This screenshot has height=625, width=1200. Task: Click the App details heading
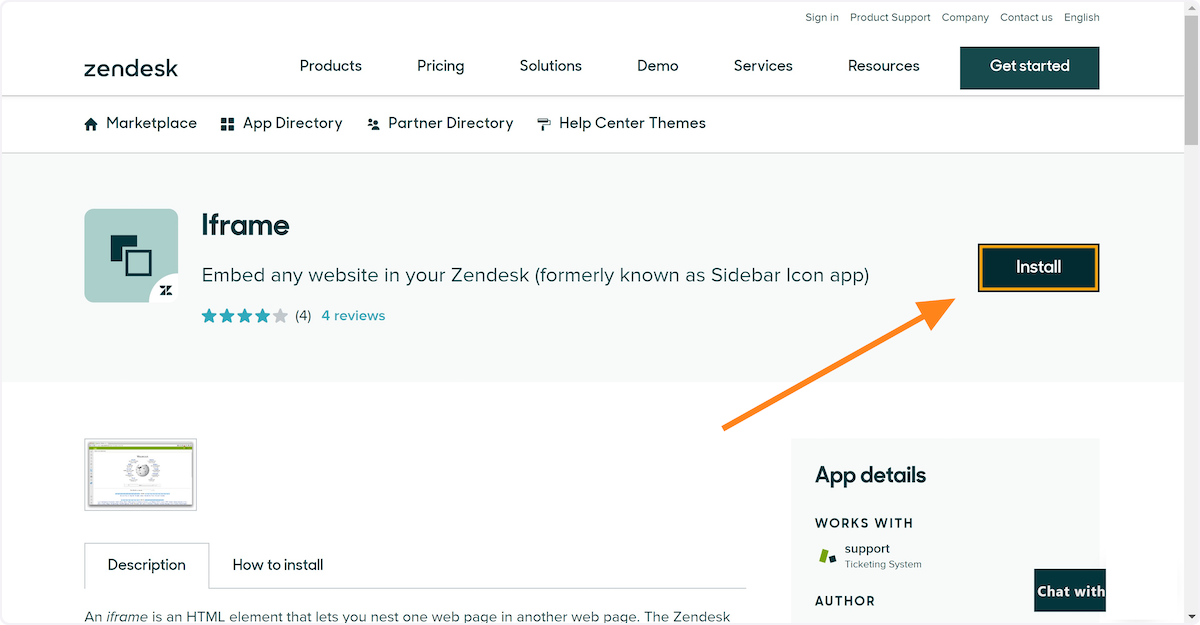871,475
